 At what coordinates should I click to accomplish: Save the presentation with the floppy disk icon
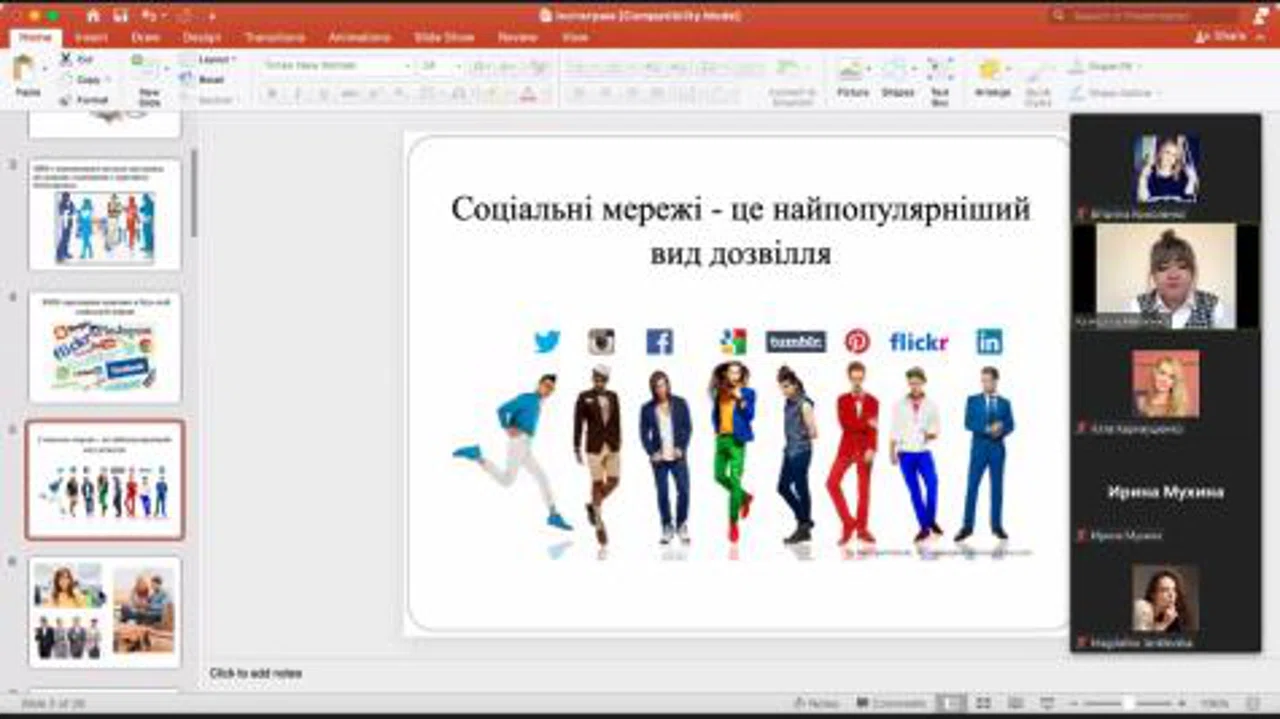(120, 15)
